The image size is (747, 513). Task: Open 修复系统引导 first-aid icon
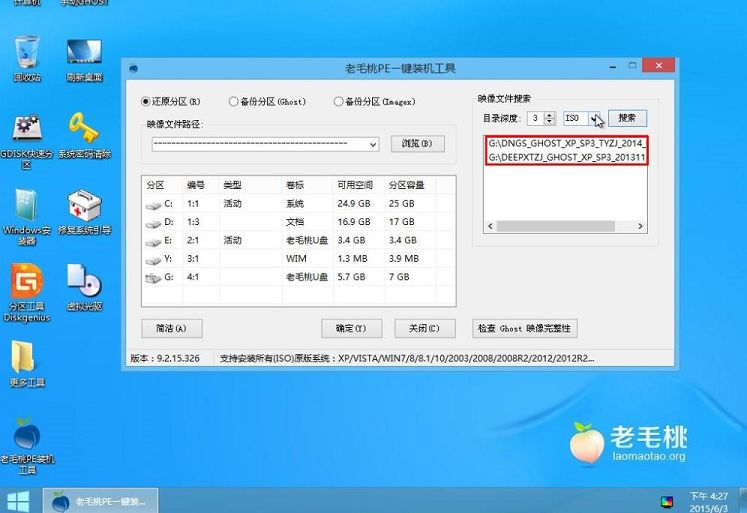point(84,212)
